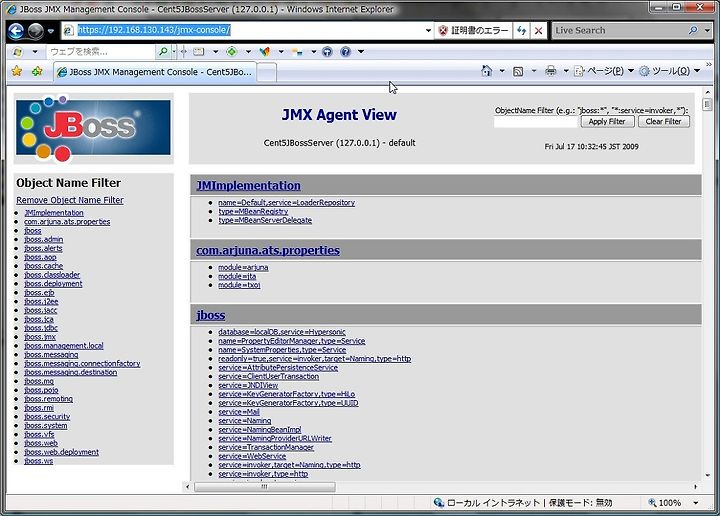The height and width of the screenshot is (516, 720).
Task: Open the certificate error security report
Action: [x=473, y=31]
